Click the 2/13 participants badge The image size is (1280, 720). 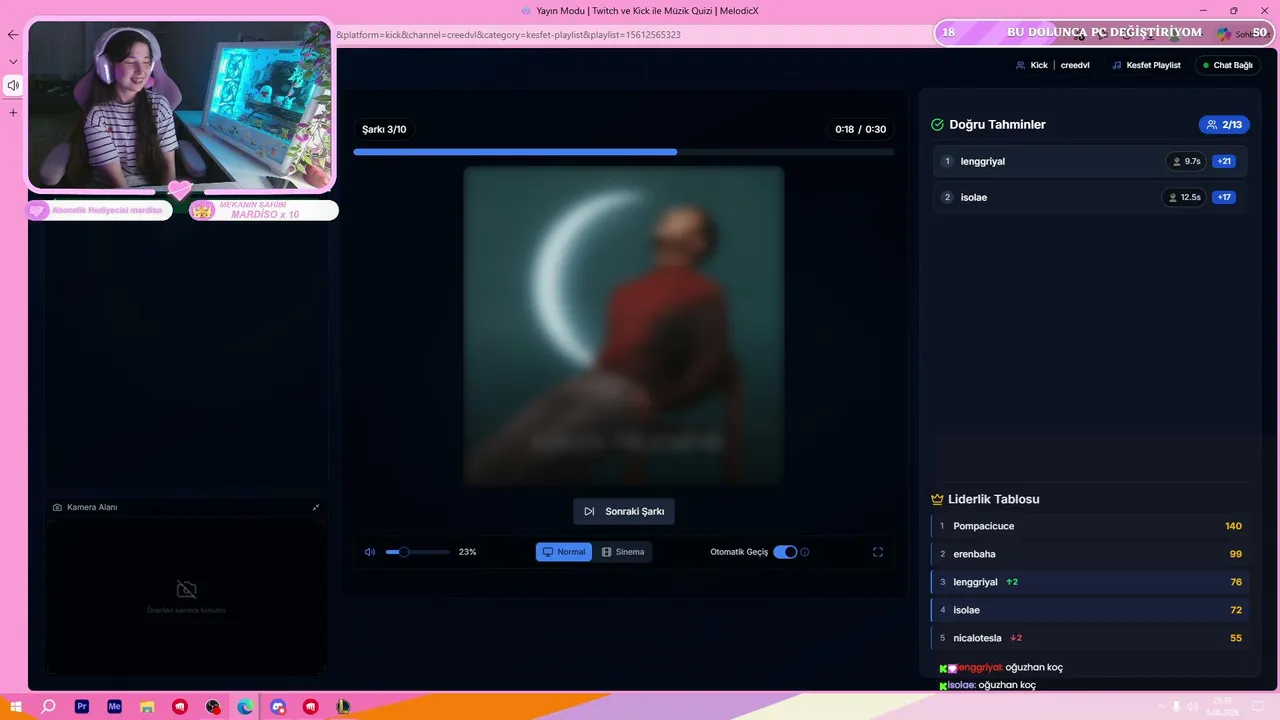[1224, 125]
